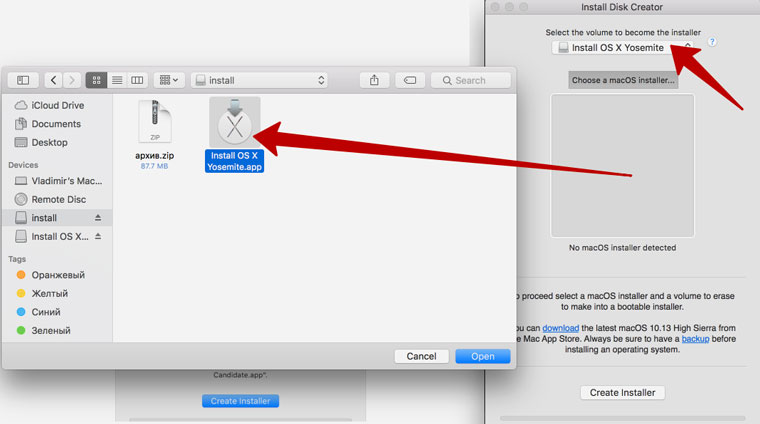
Task: Switch to column view
Action: [137, 80]
